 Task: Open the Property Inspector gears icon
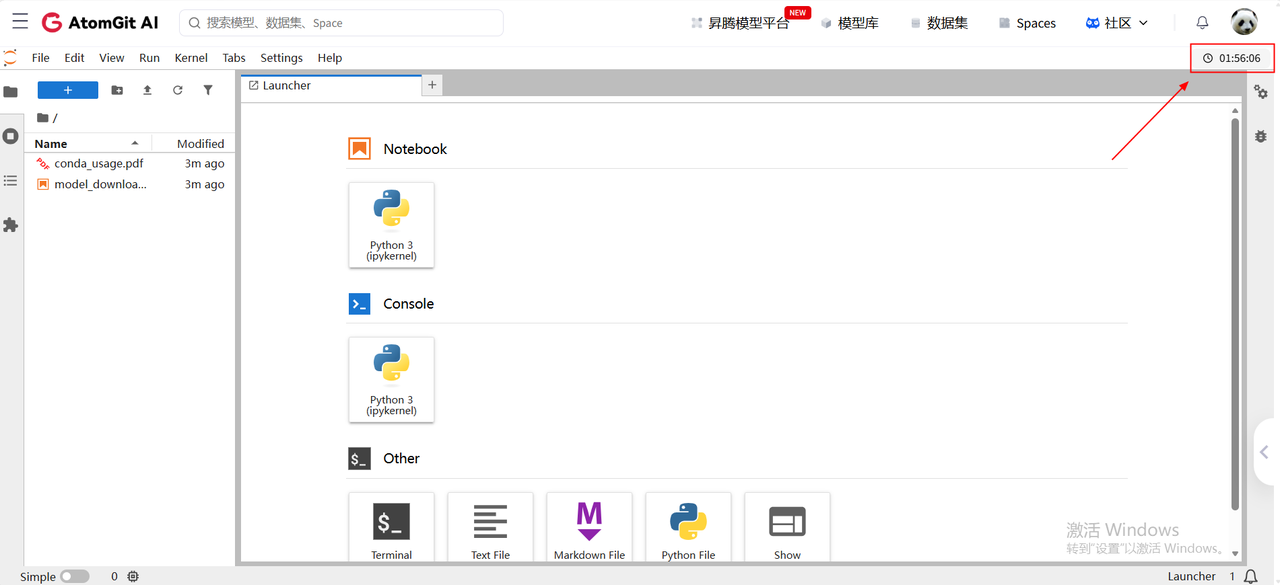coord(1261,92)
